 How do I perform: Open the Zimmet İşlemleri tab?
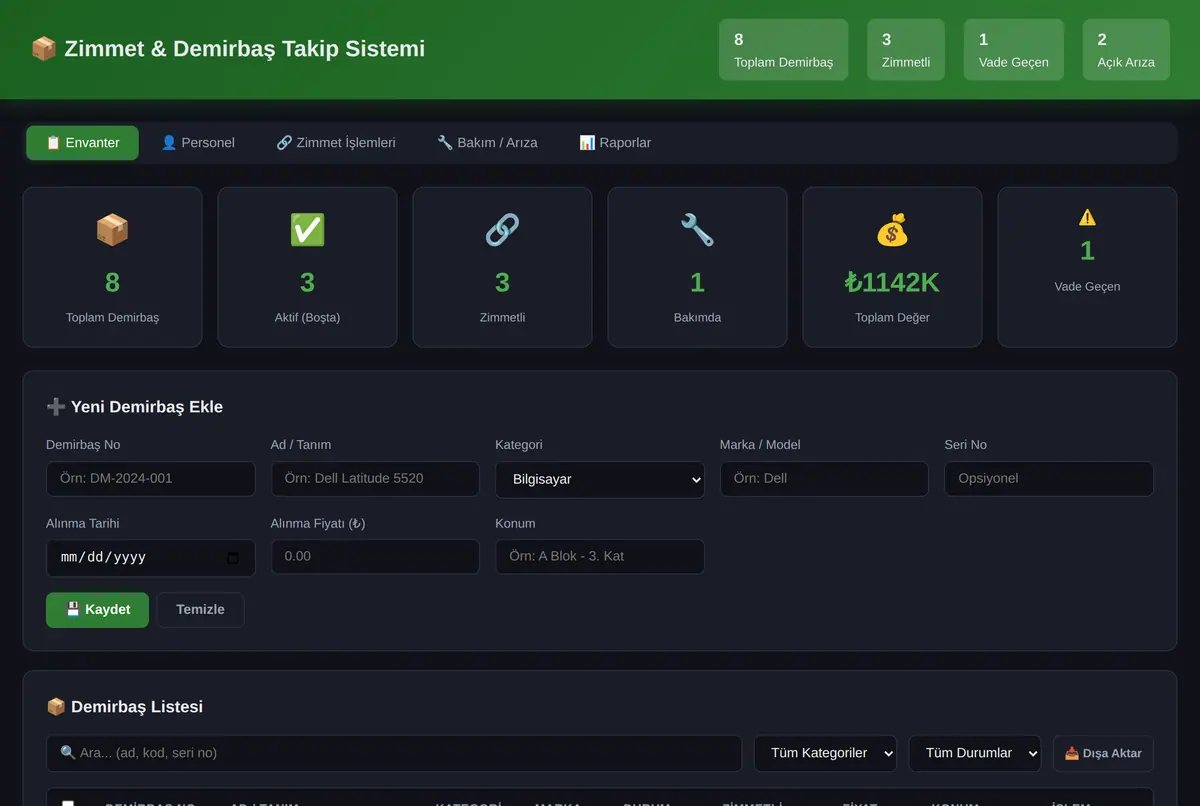(336, 143)
